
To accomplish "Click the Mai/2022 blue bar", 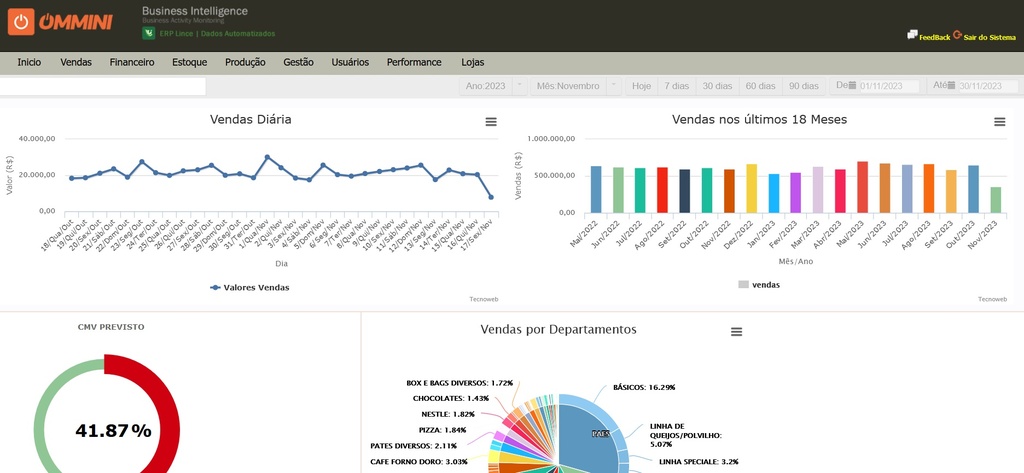I will pos(596,189).
